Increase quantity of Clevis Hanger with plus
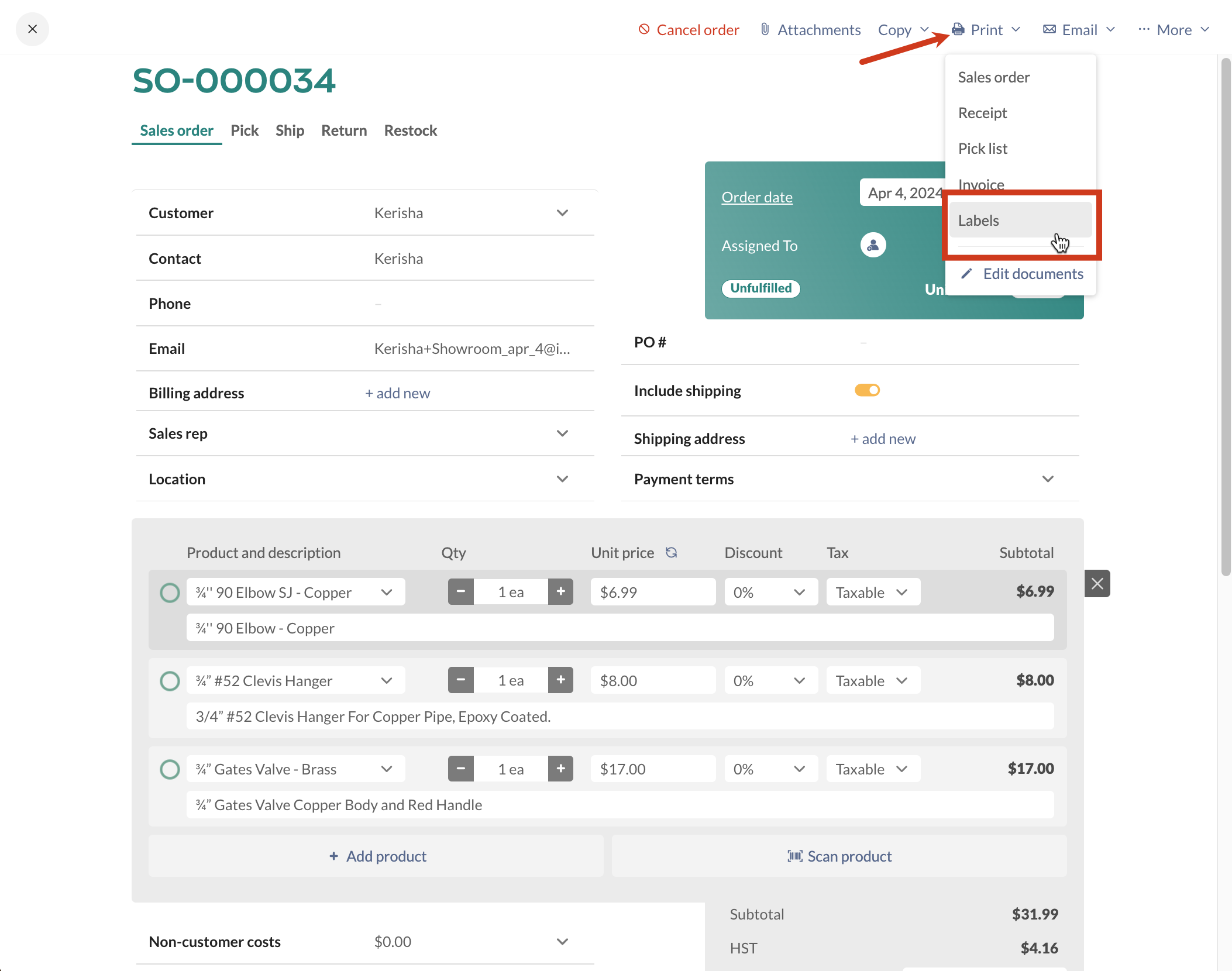 (560, 680)
